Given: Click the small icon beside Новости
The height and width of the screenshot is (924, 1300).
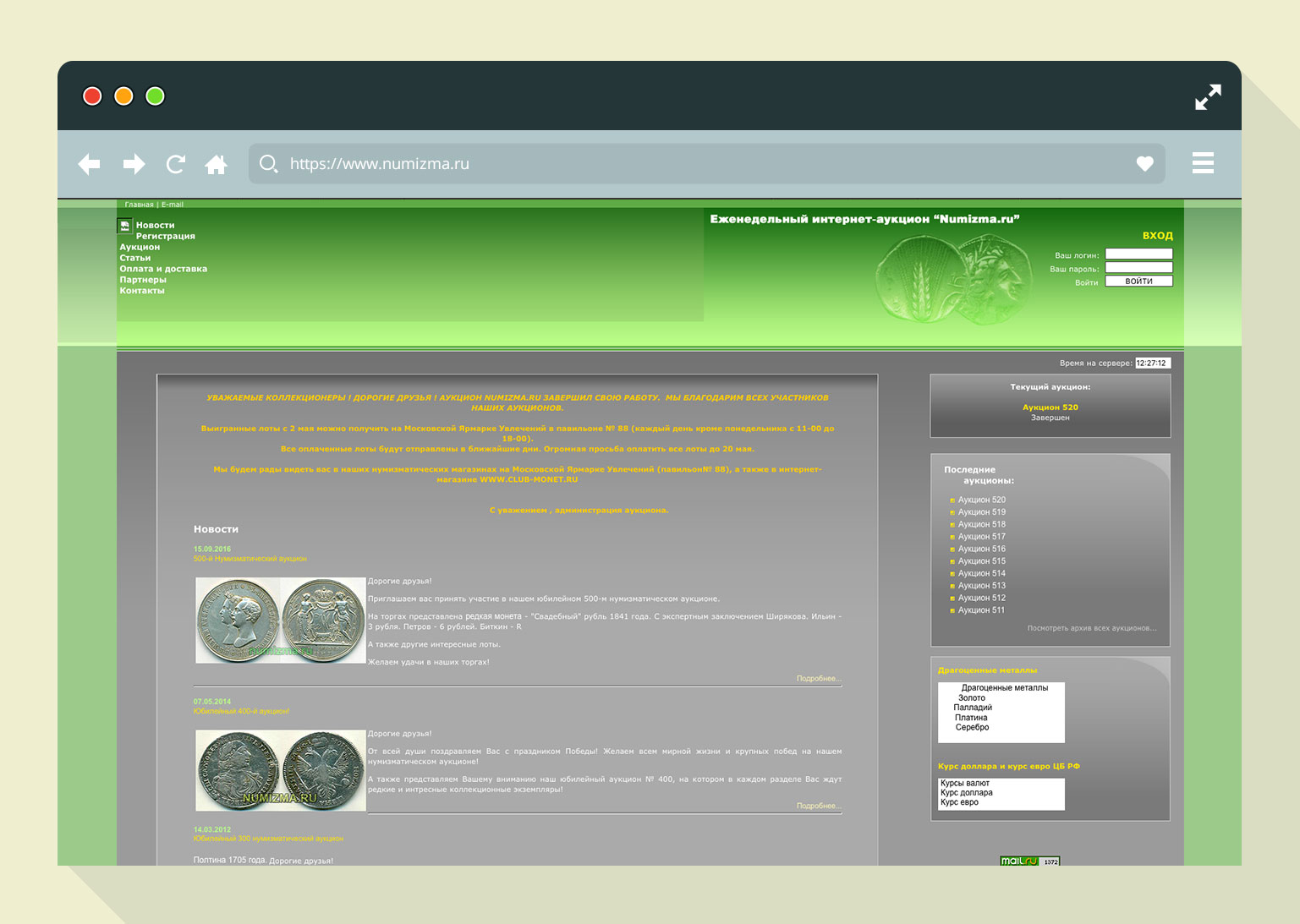Looking at the screenshot, I should point(125,225).
